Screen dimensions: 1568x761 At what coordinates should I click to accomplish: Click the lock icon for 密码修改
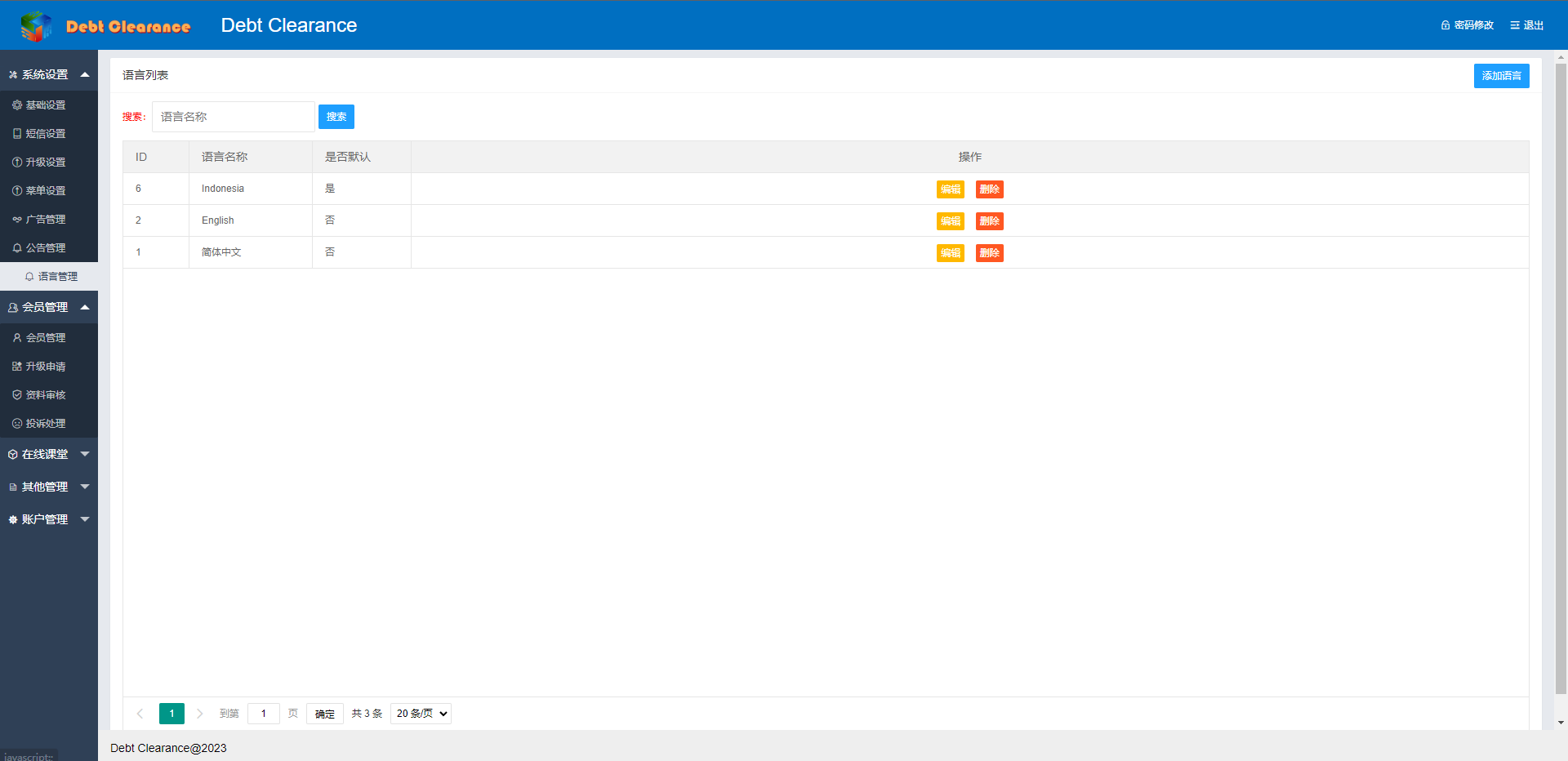coord(1445,25)
